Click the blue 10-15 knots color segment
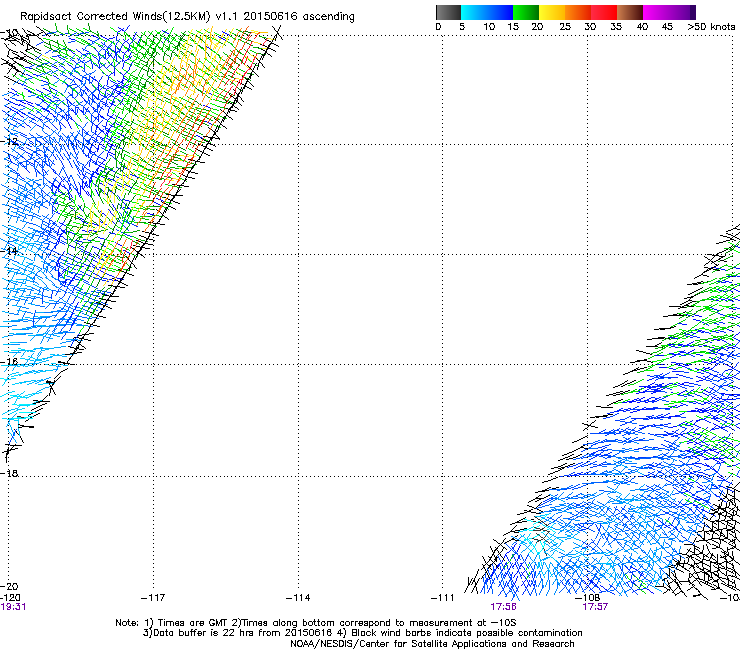This screenshot has height=650, width=740. tap(500, 12)
